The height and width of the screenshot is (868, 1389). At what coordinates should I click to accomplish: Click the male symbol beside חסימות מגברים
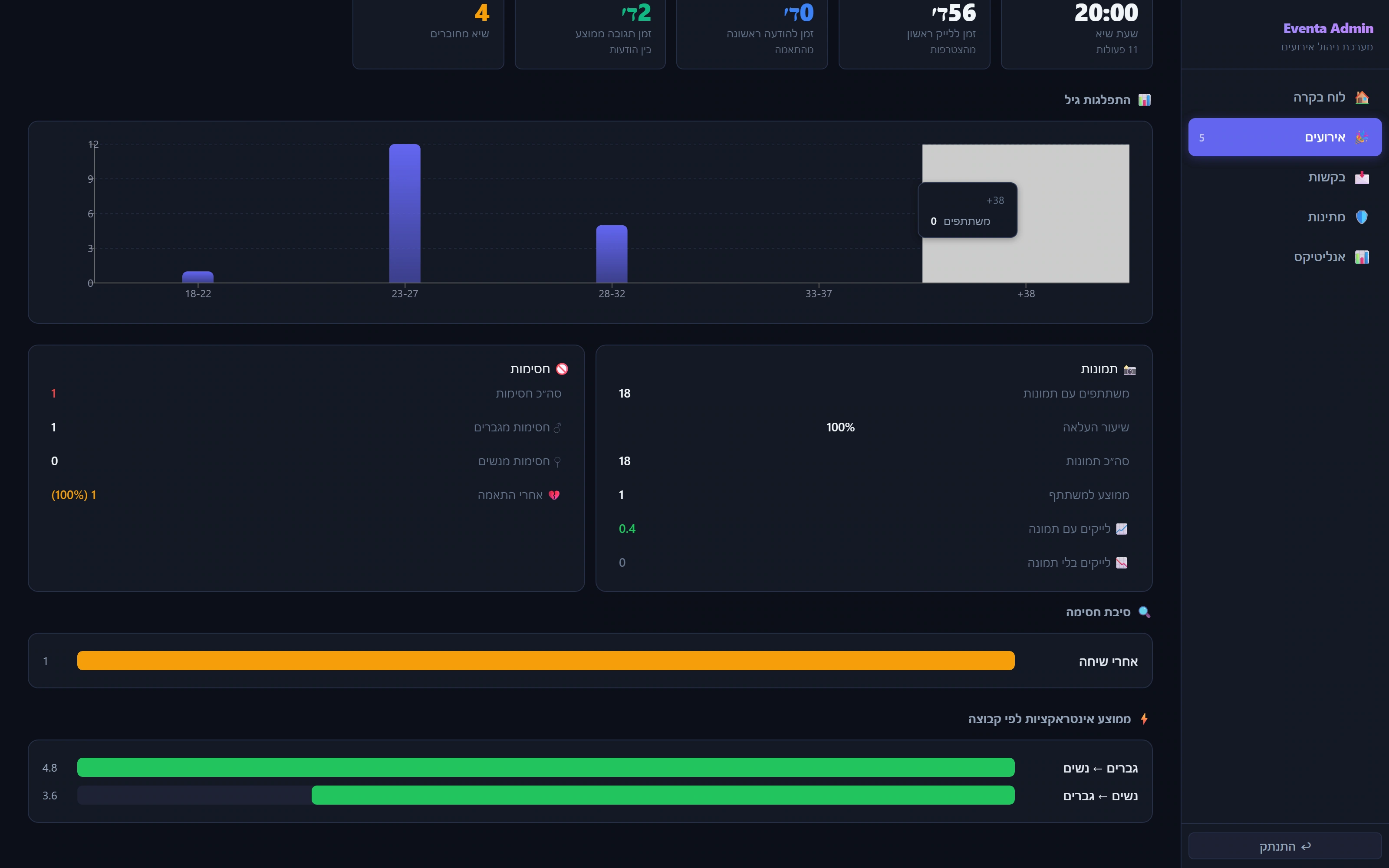pyautogui.click(x=557, y=427)
